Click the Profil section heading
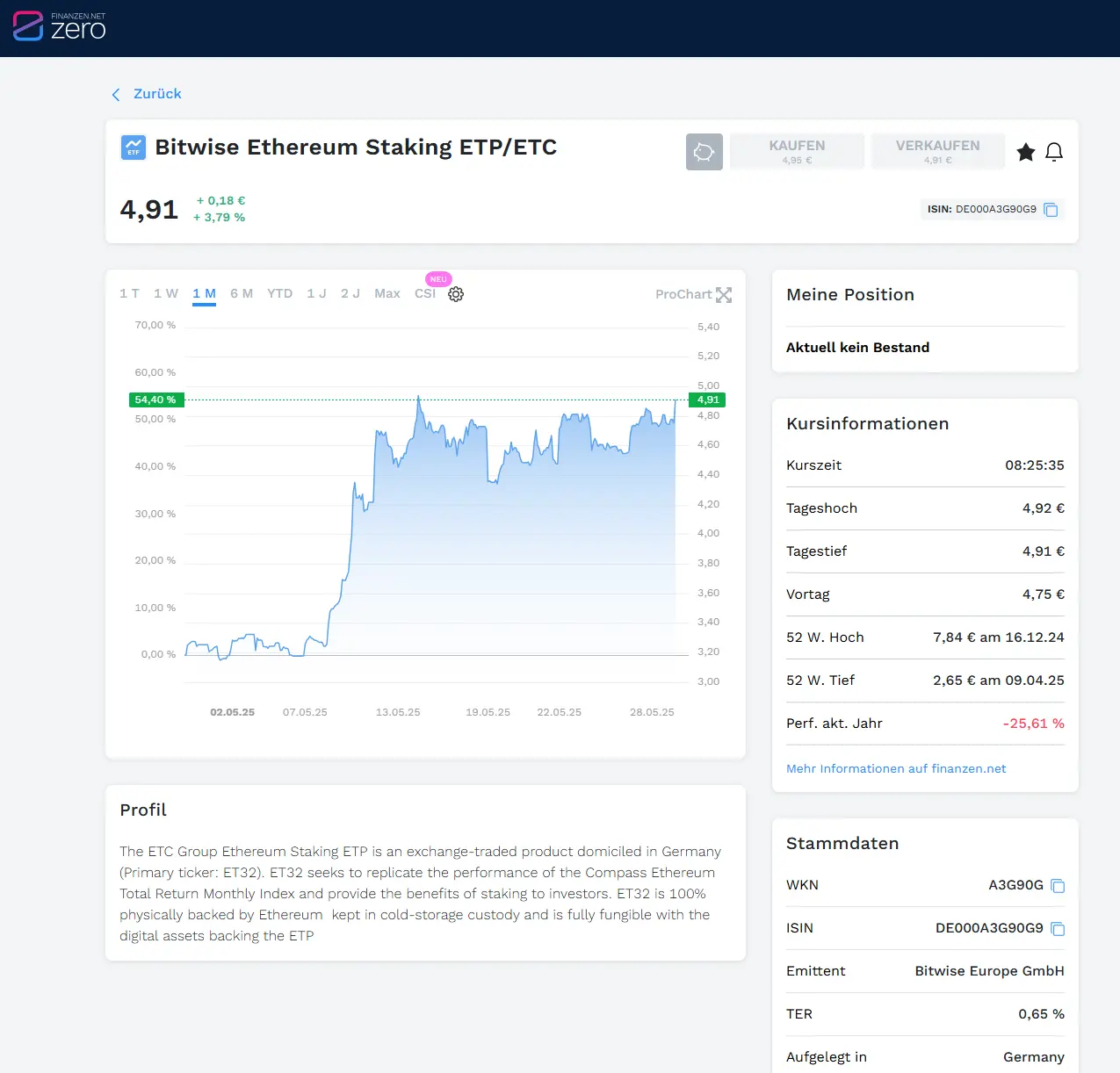Screen dimensions: 1120x1073 [143, 810]
